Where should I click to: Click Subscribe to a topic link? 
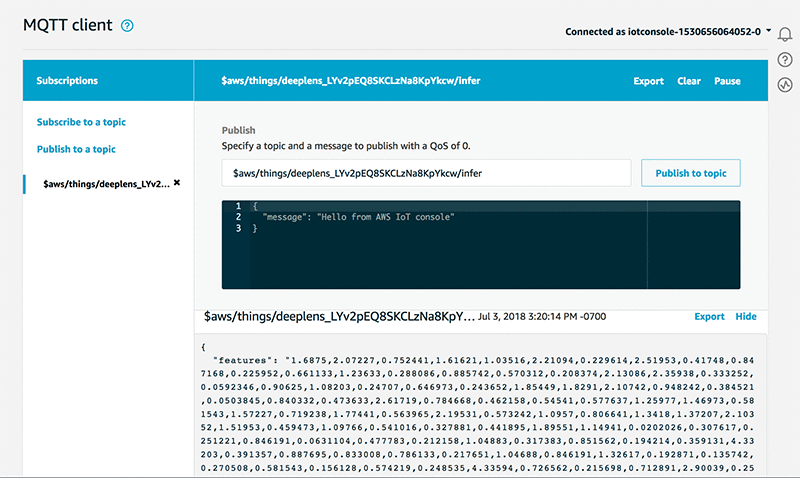coord(81,122)
